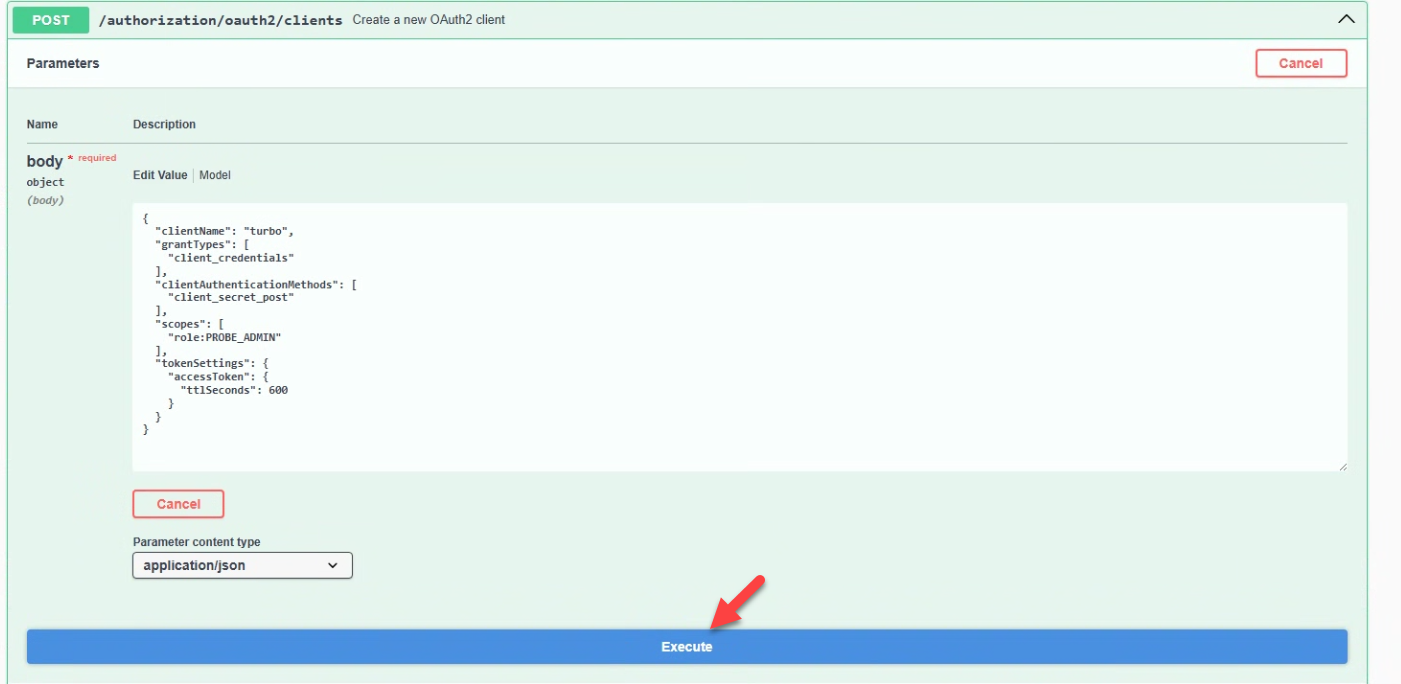Click the body parameter name label
Image resolution: width=1401 pixels, height=684 pixels.
tap(45, 161)
